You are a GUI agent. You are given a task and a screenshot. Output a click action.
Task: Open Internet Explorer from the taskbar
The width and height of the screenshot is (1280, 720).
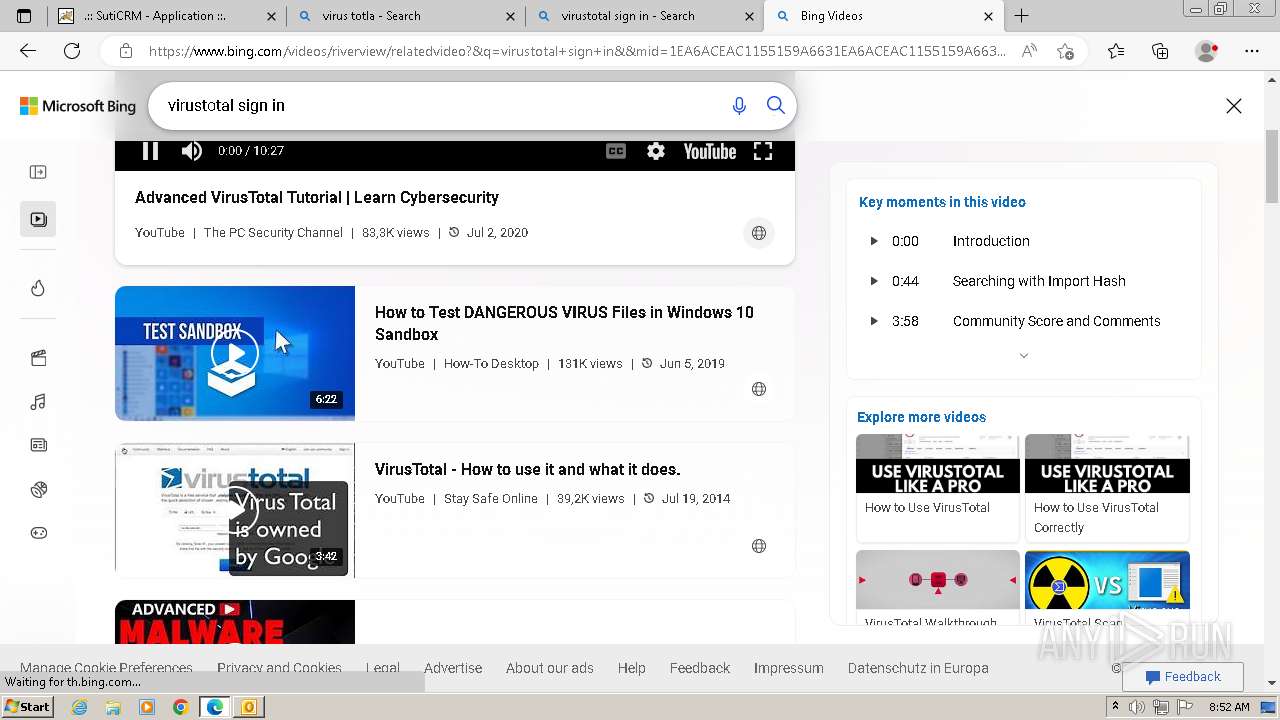pos(79,707)
